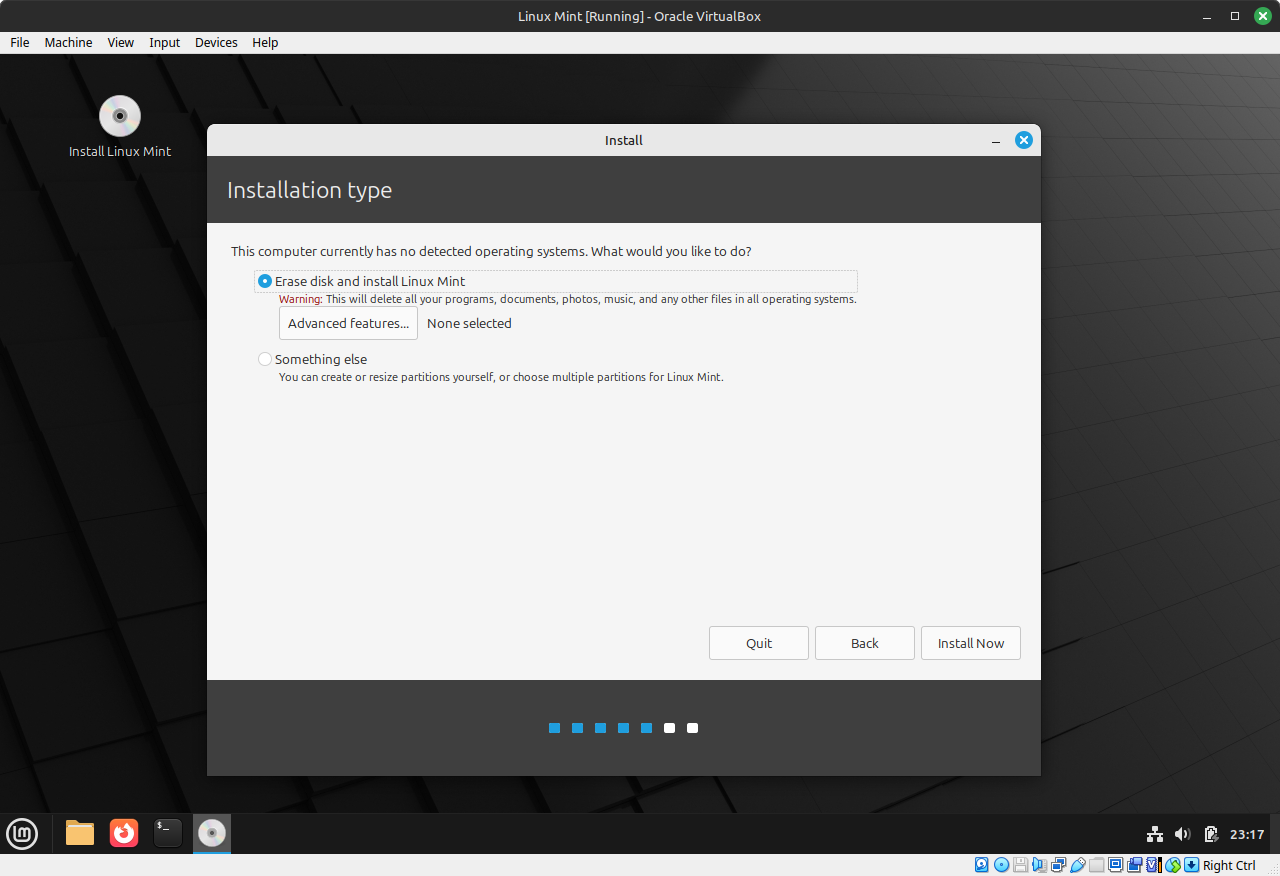1280x876 pixels.
Task: Open the VirtualBox File menu
Action: click(20, 42)
